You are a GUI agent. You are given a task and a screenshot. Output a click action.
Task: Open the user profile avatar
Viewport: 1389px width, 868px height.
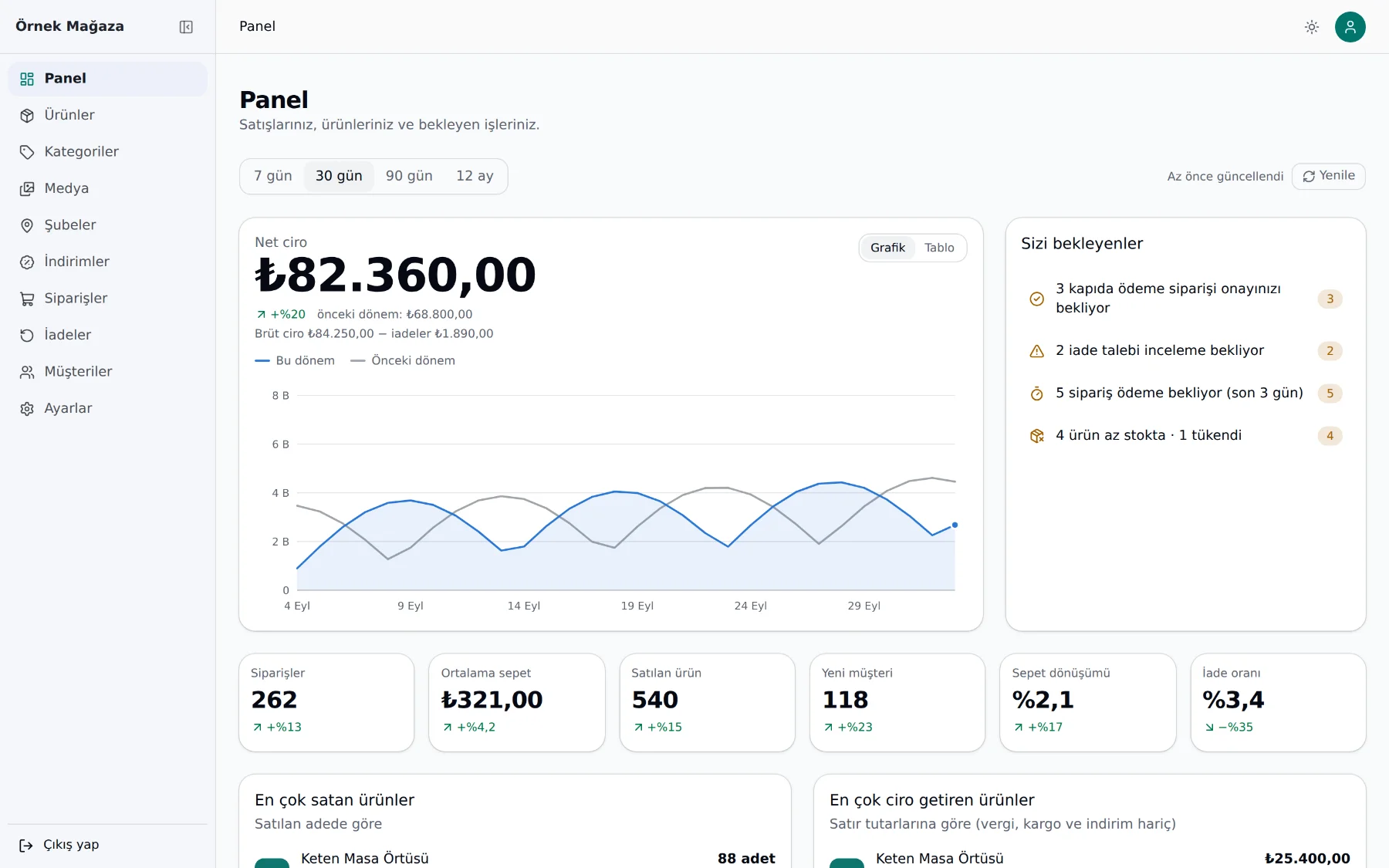coord(1350,27)
